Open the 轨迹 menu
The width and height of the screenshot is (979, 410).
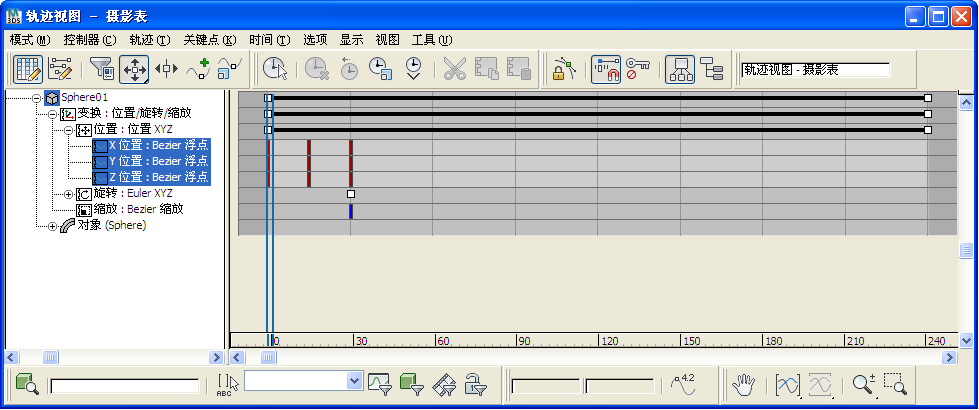click(150, 40)
